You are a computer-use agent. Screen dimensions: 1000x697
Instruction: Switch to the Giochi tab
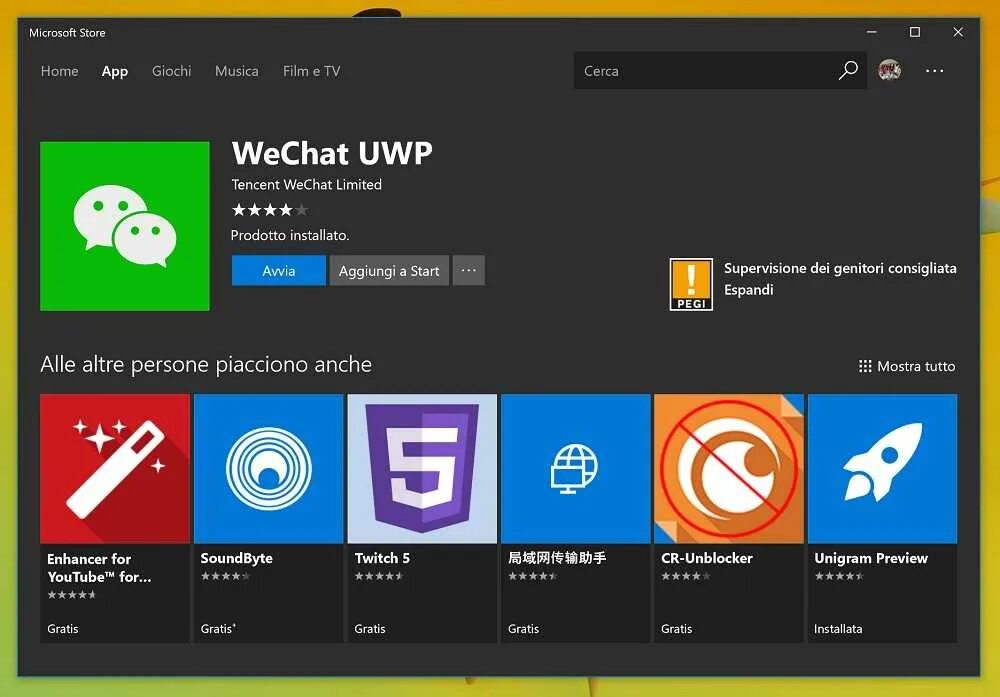[172, 71]
